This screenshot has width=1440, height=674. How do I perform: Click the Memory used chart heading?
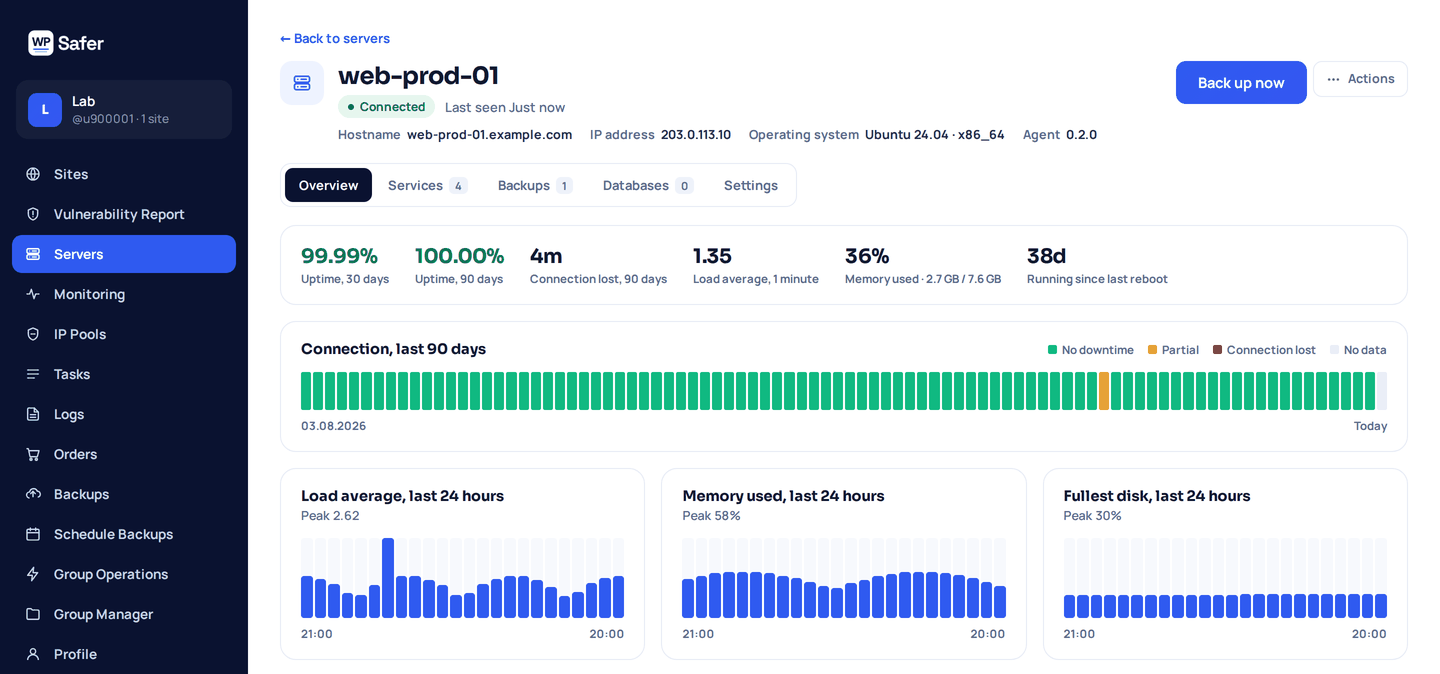click(783, 496)
